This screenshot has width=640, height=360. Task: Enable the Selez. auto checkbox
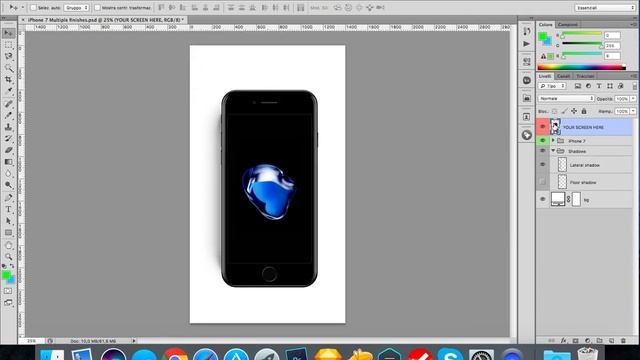click(33, 8)
